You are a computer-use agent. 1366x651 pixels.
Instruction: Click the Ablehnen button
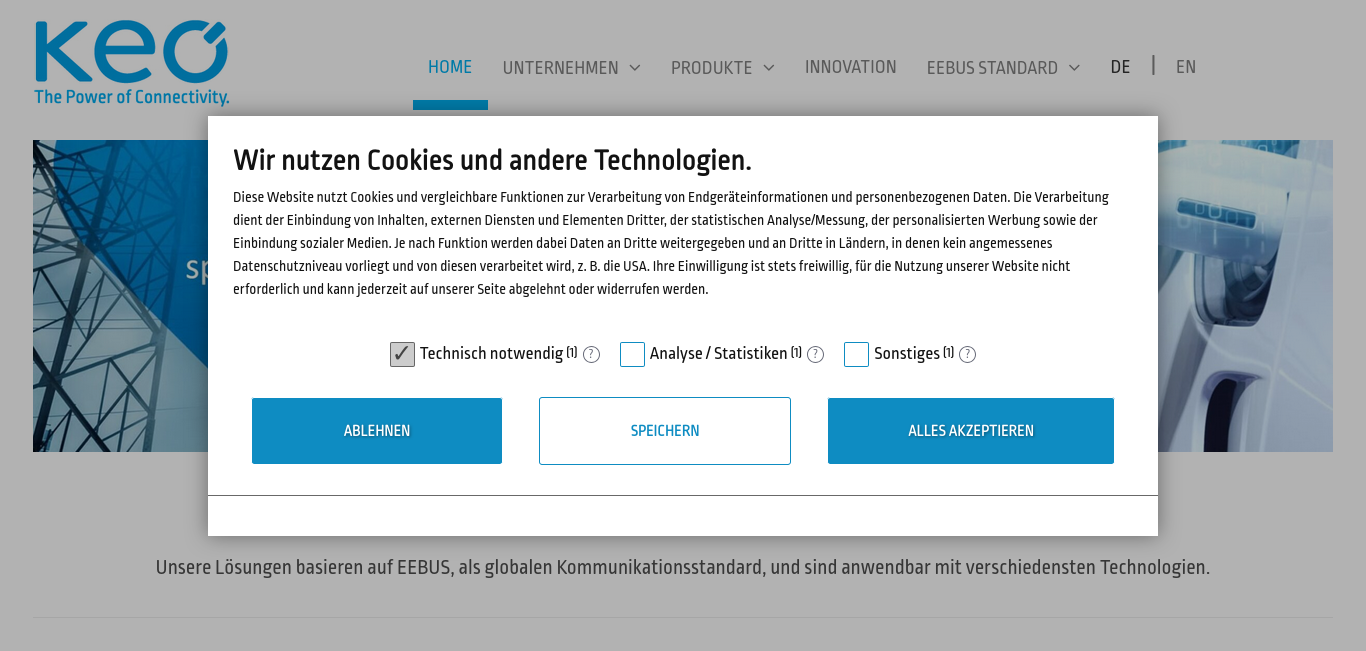377,431
